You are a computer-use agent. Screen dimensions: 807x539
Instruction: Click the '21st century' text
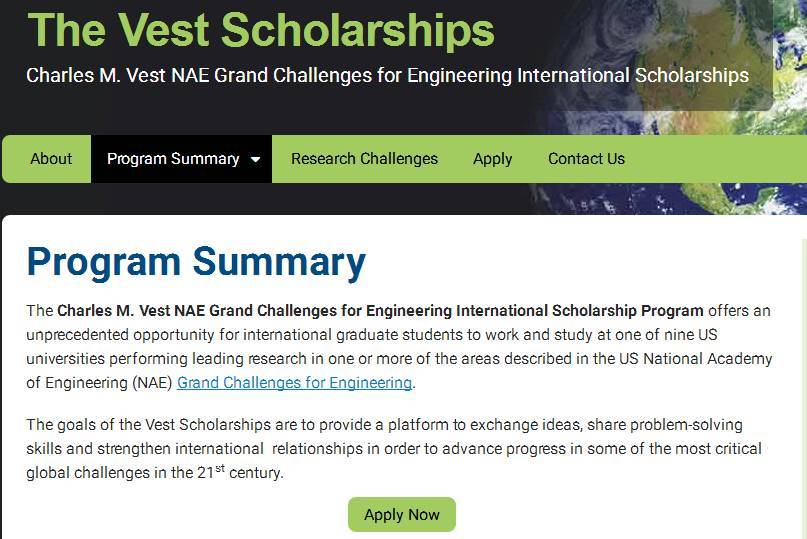[x=240, y=472]
